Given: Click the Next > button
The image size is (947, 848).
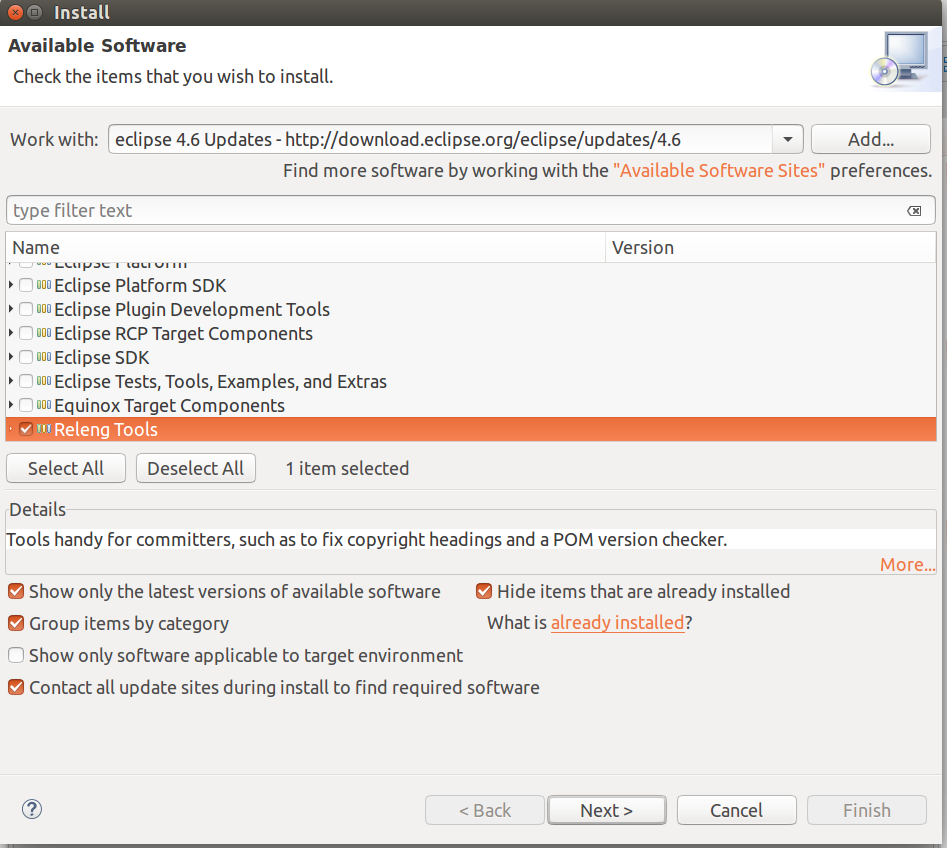Looking at the screenshot, I should pos(606,810).
